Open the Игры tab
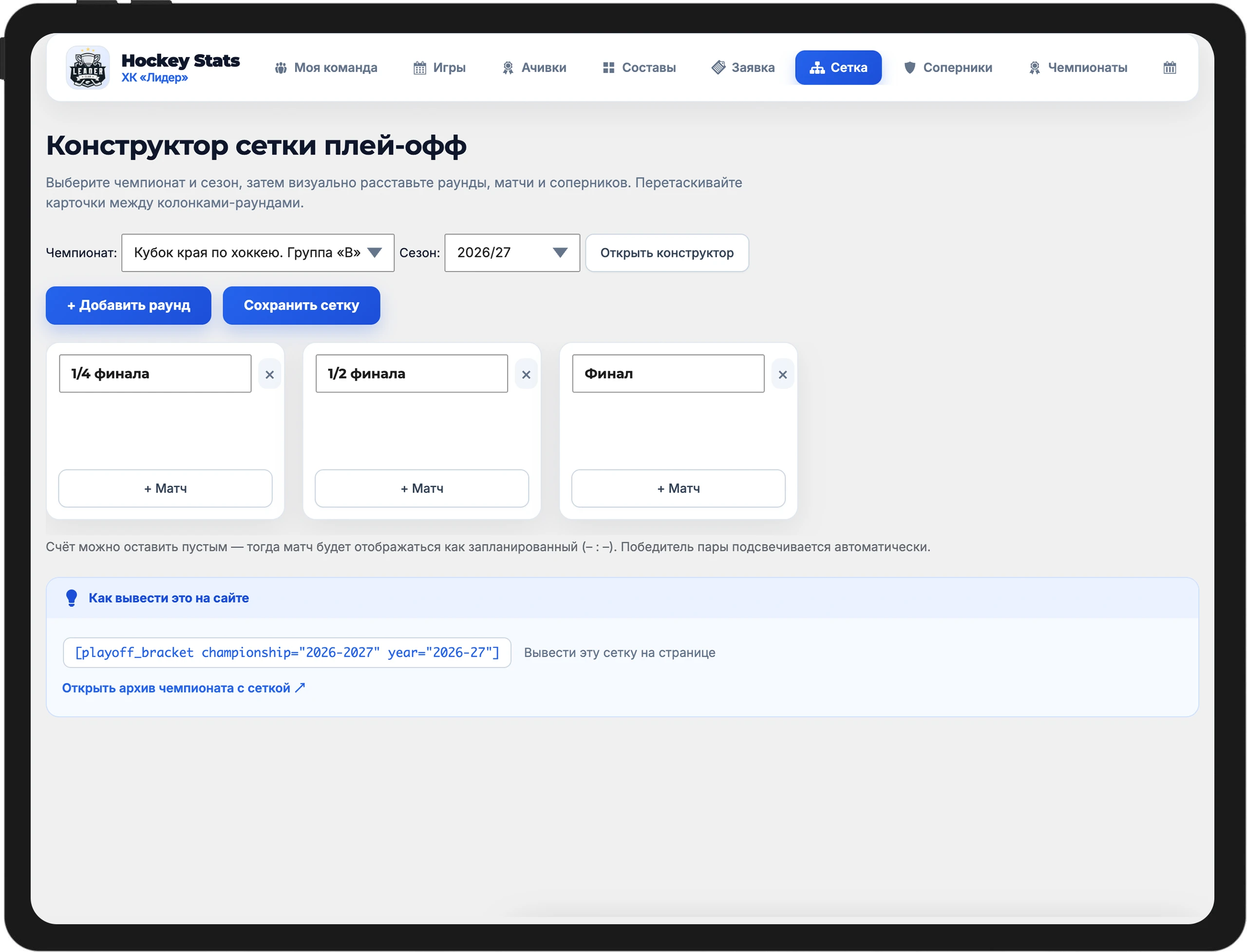1247x952 pixels. pos(440,67)
